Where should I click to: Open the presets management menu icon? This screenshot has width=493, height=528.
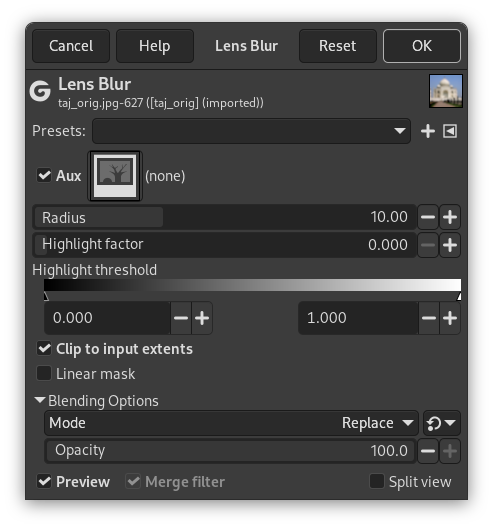point(450,131)
